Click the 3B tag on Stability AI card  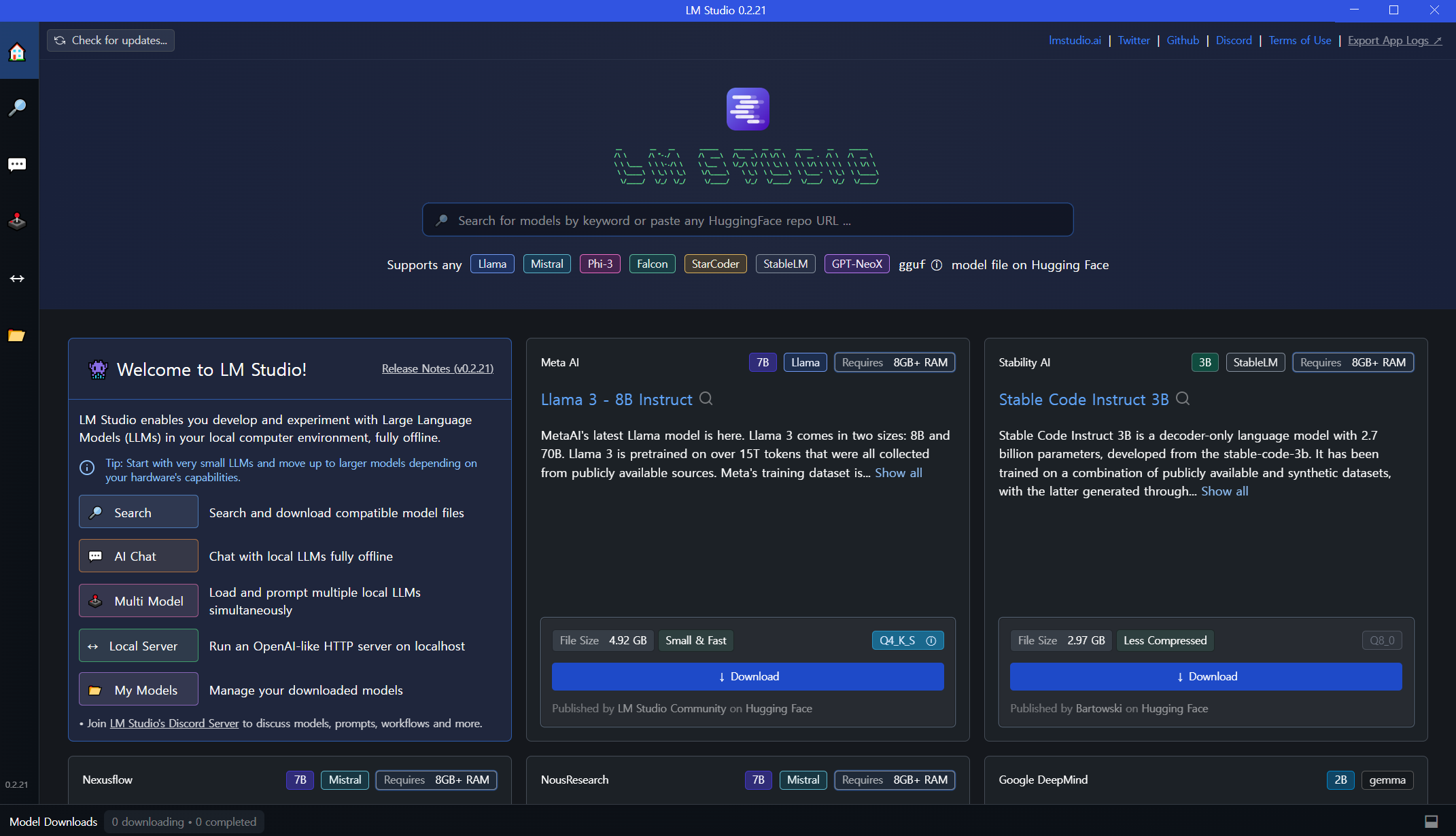(1205, 363)
